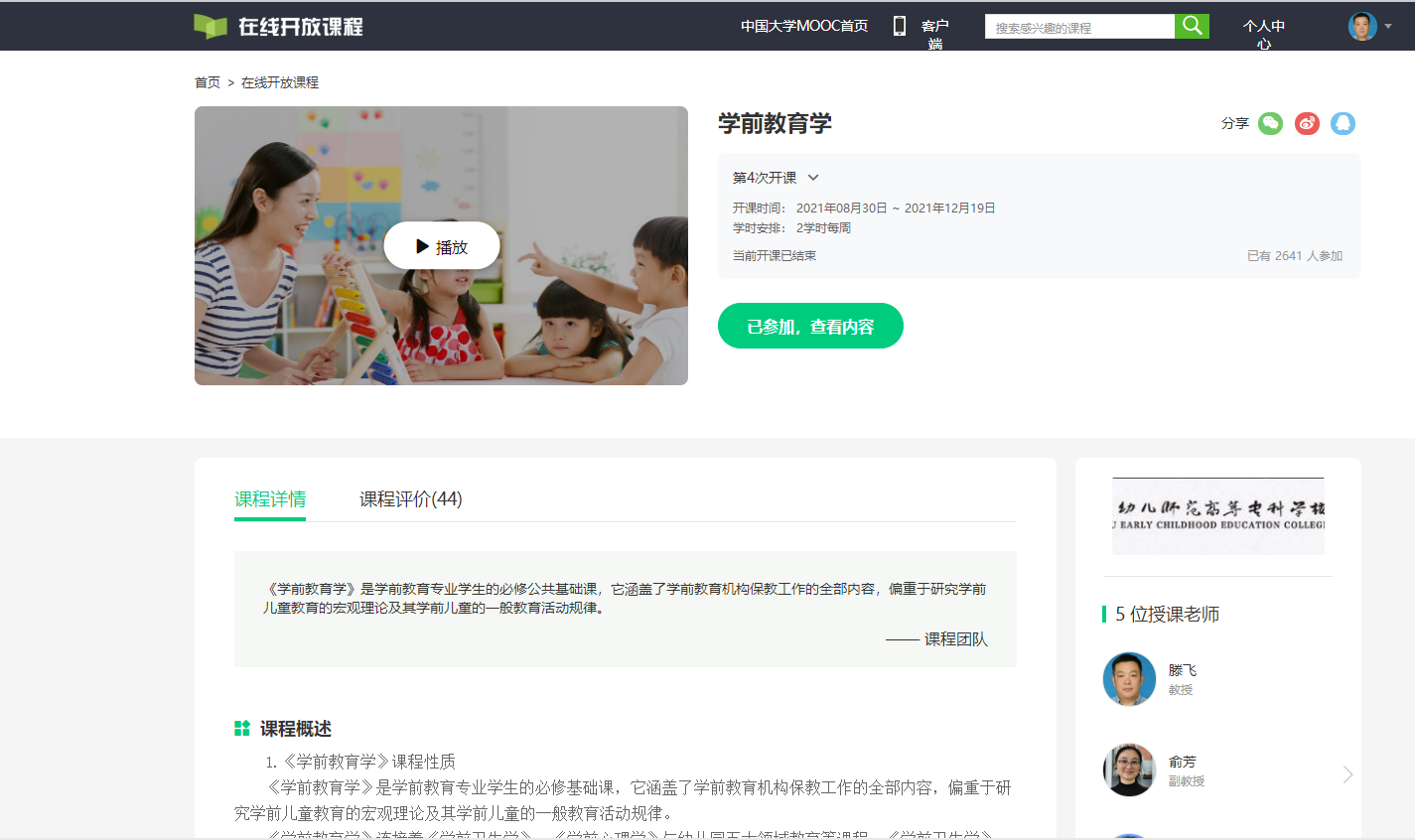The width and height of the screenshot is (1415, 840).
Task: Go to 中国大学MOOC首页 link
Action: pyautogui.click(x=804, y=26)
